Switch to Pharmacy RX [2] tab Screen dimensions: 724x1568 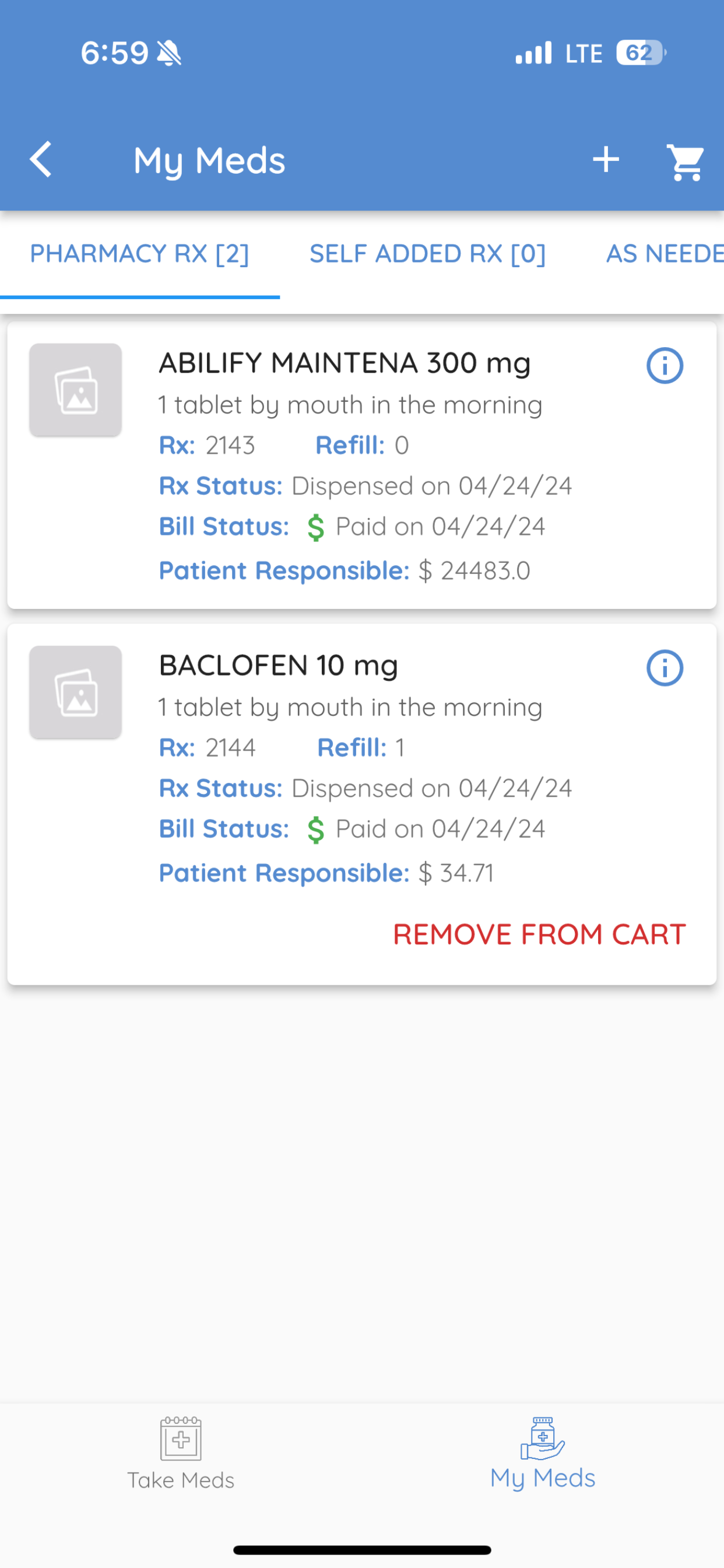coord(139,254)
